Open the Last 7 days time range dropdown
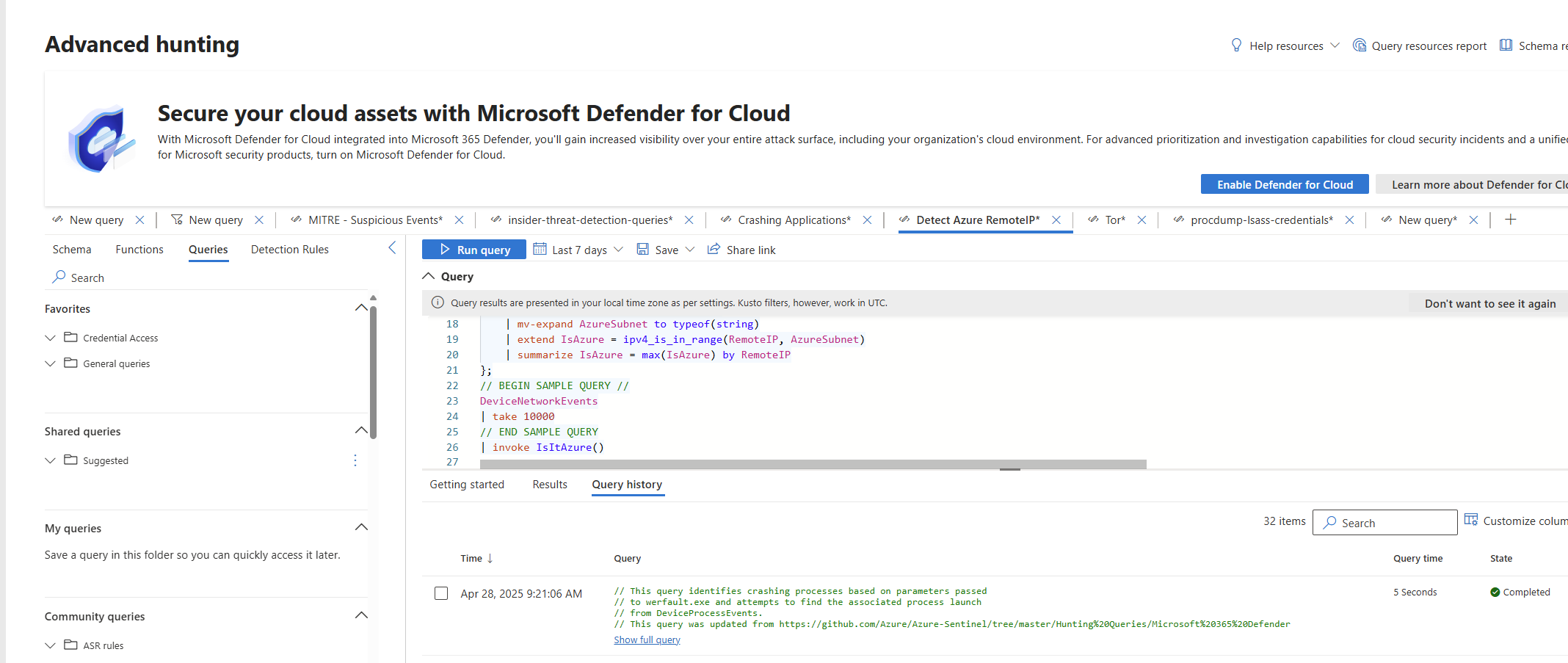 [578, 250]
